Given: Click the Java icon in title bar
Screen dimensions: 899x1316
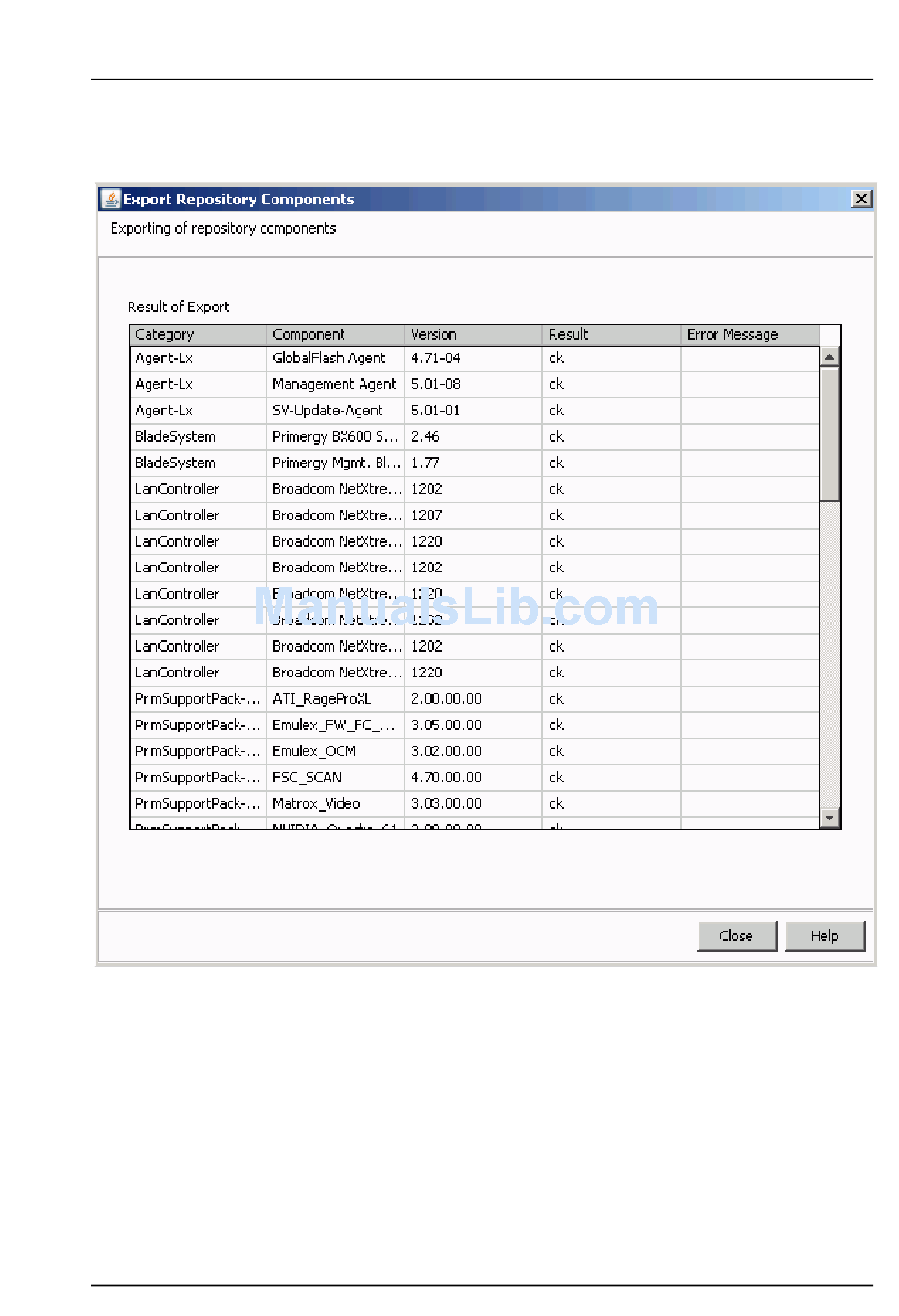Looking at the screenshot, I should (112, 199).
